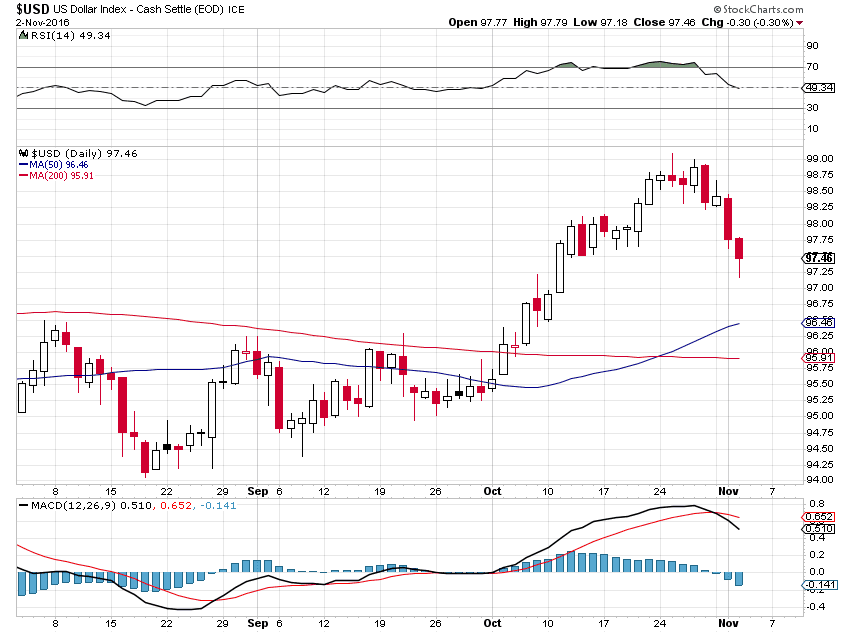
Task: Click the red 95.91 tag on right axis
Action: [x=819, y=358]
